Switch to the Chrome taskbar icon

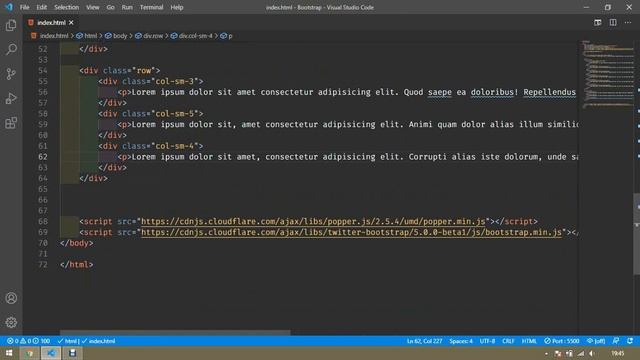coord(29,353)
